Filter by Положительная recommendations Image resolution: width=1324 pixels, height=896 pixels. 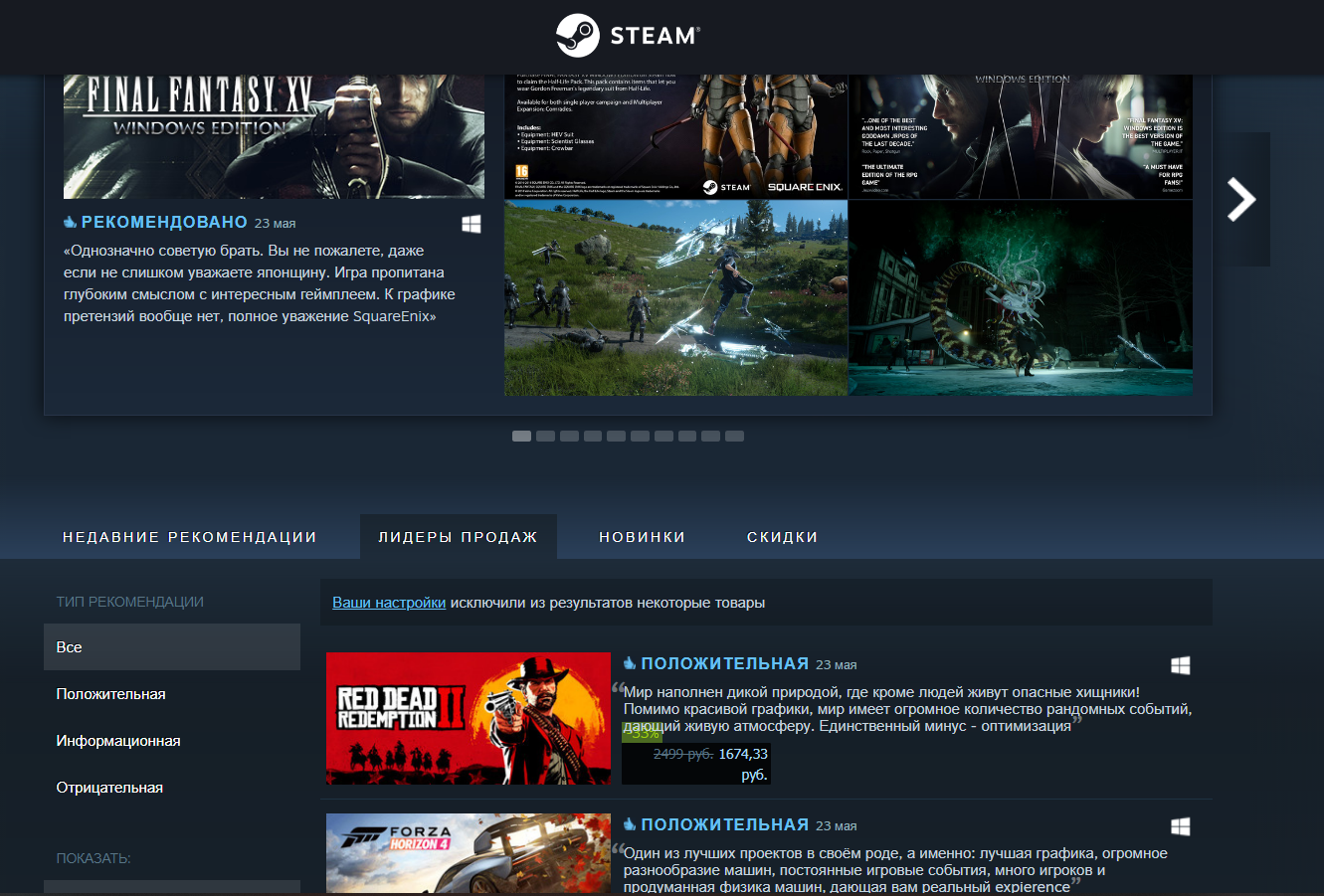click(x=172, y=694)
